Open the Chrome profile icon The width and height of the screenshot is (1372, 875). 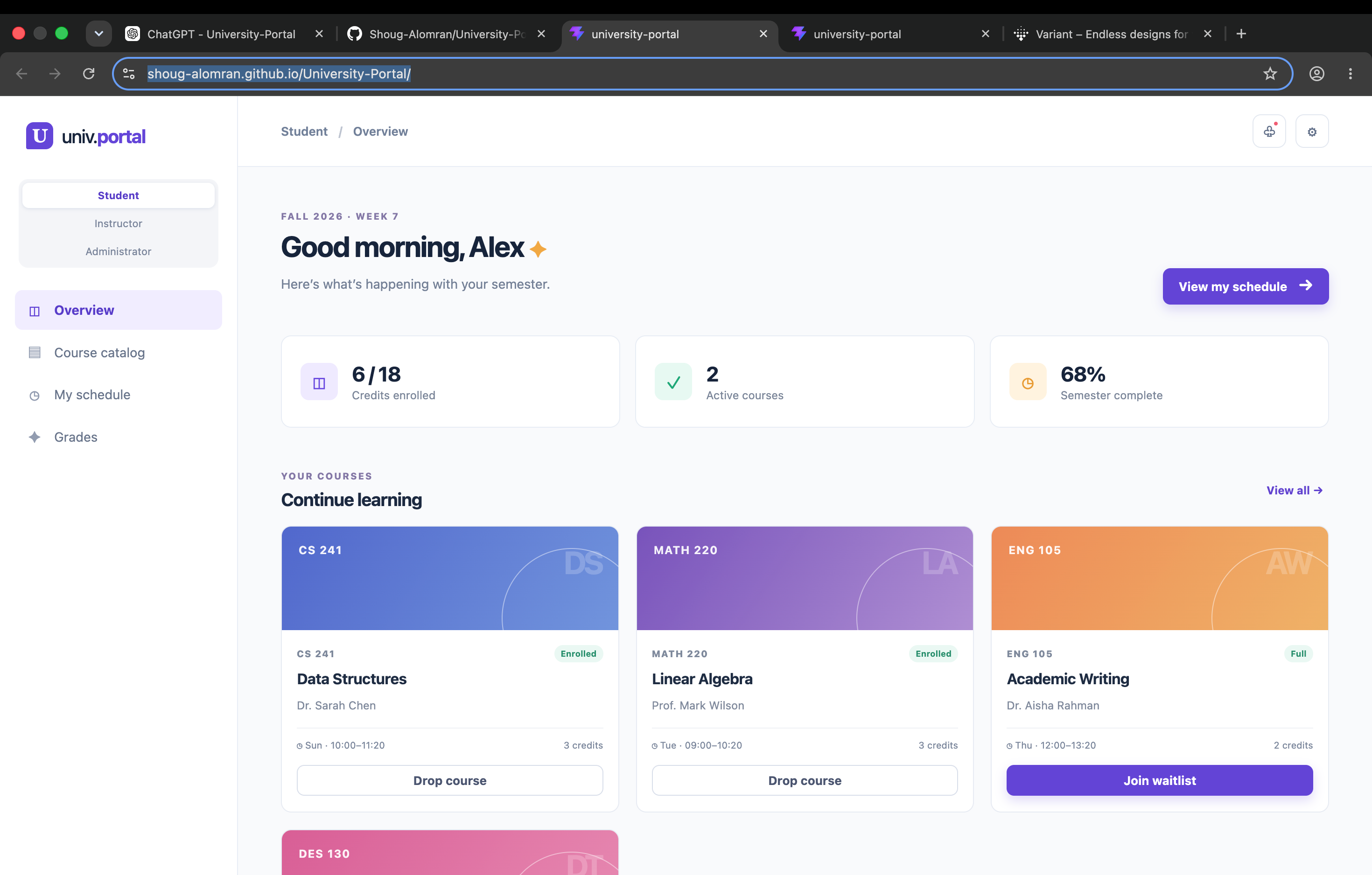pyautogui.click(x=1317, y=73)
